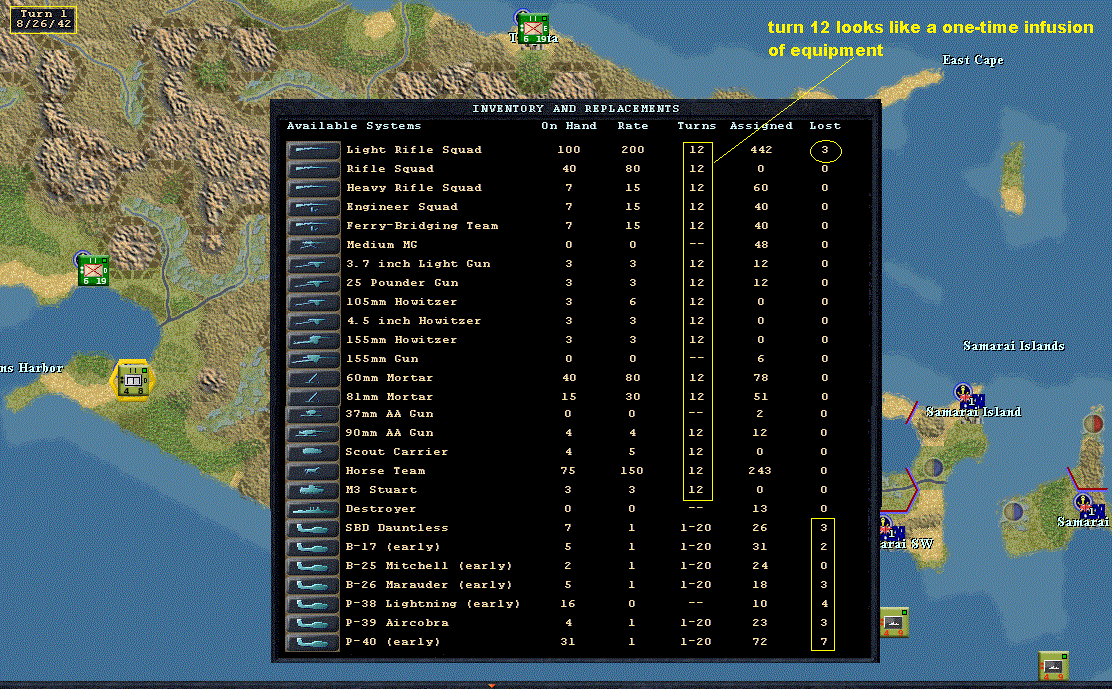Viewport: 1112px width, 689px height.
Task: Select the naval unit counter beside dialog edge
Action: coord(894,622)
